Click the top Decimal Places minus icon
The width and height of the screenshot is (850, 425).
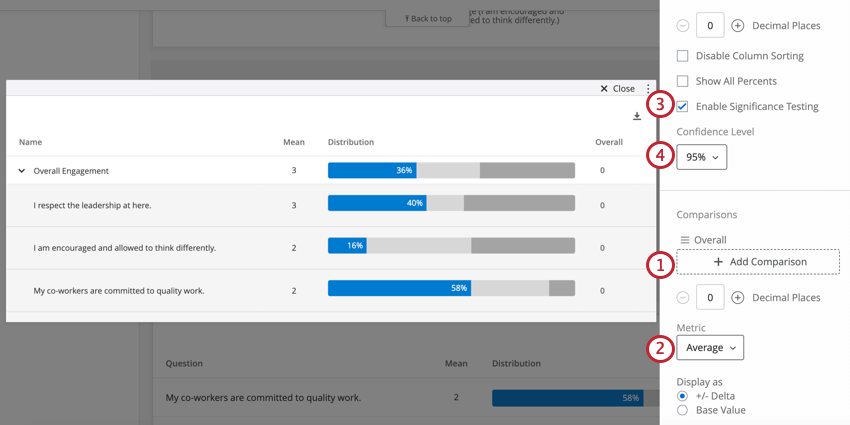pos(683,26)
